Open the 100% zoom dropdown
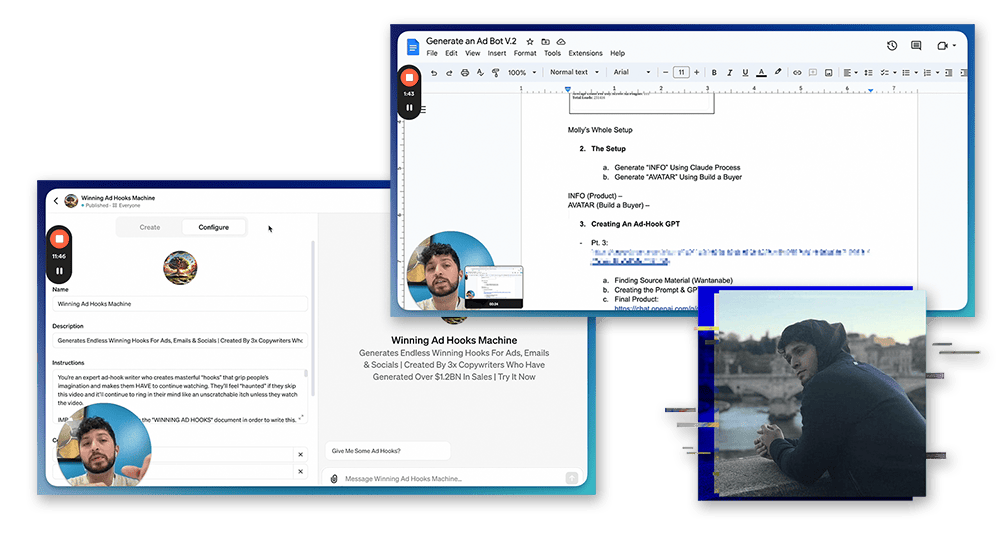The height and width of the screenshot is (538, 1000). coord(521,73)
